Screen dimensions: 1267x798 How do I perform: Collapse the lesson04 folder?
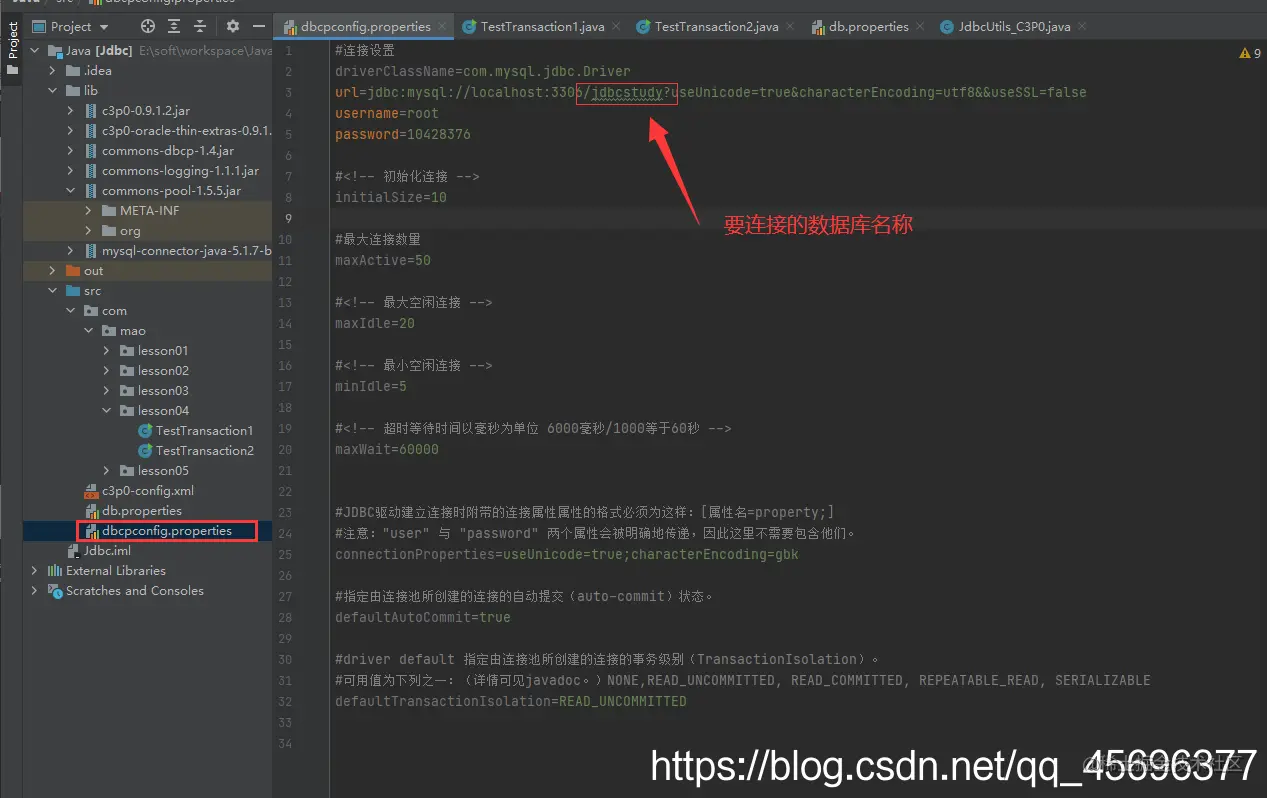107,410
